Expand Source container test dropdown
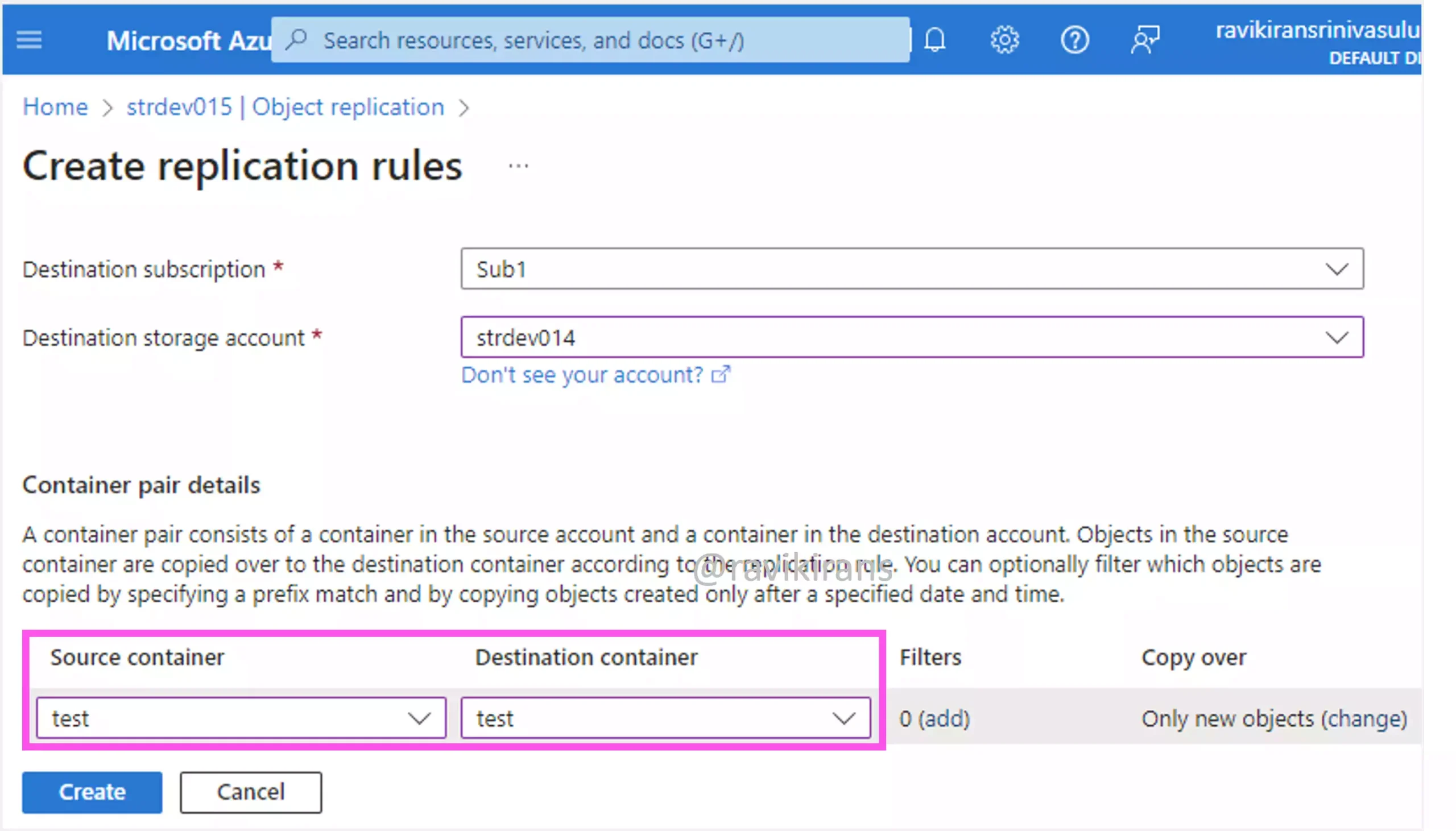Screen dimensions: 1456x831 [x=241, y=717]
